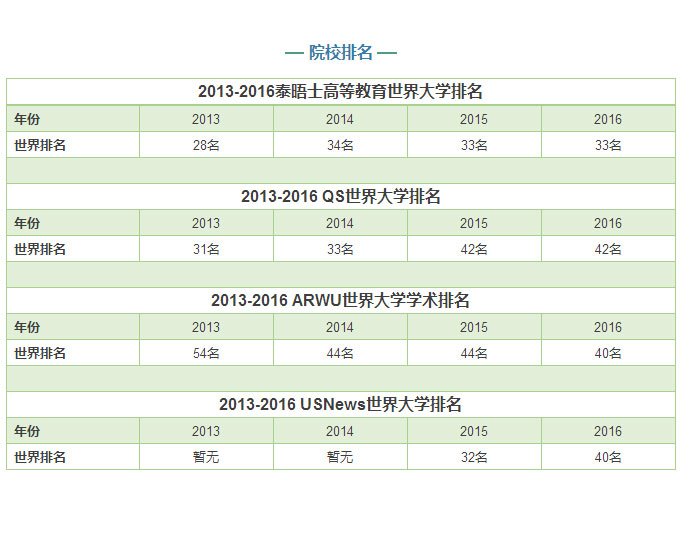Click 2016 year header in 泰晤士 table

[x=608, y=119]
